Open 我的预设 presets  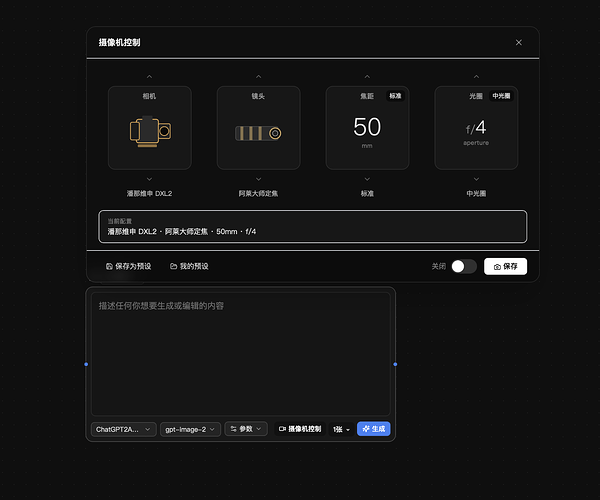click(189, 266)
